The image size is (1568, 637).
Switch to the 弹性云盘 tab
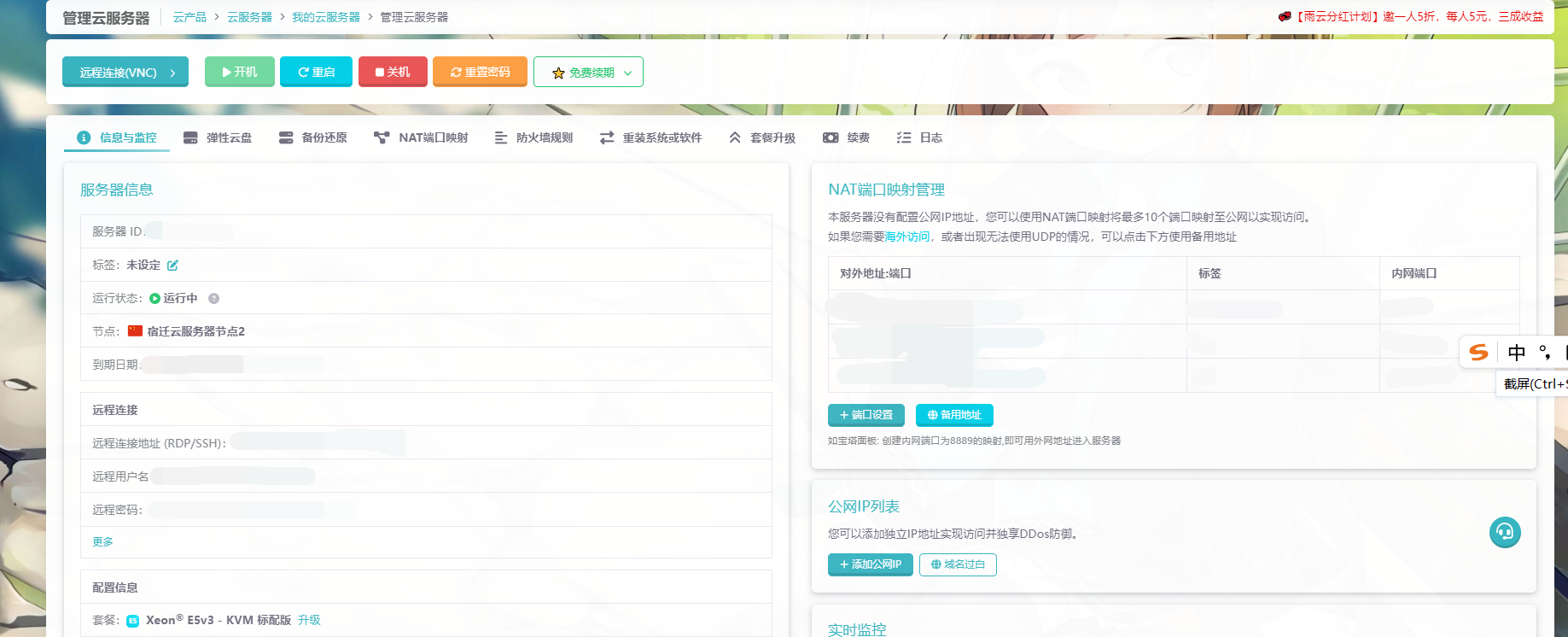(x=219, y=138)
